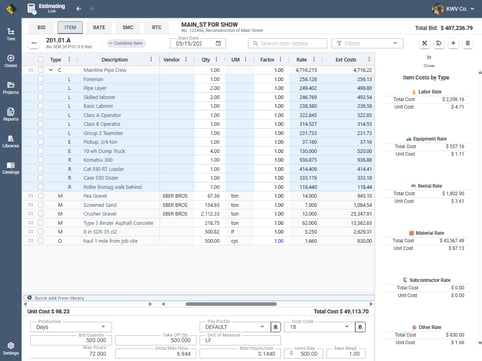Slide the horizontal table scrollbar thumb
Image resolution: width=482 pixels, height=361 pixels.
pyautogui.click(x=231, y=304)
